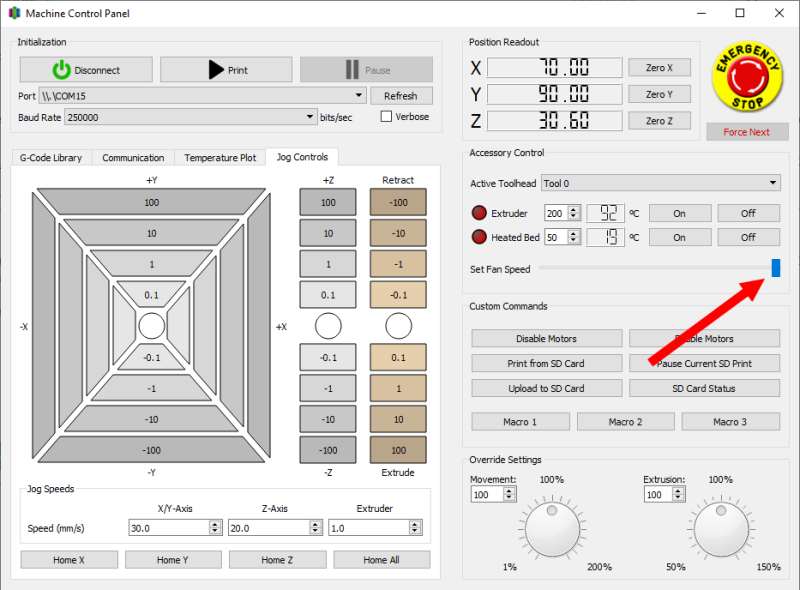Retract the extruder by 100

(x=398, y=201)
